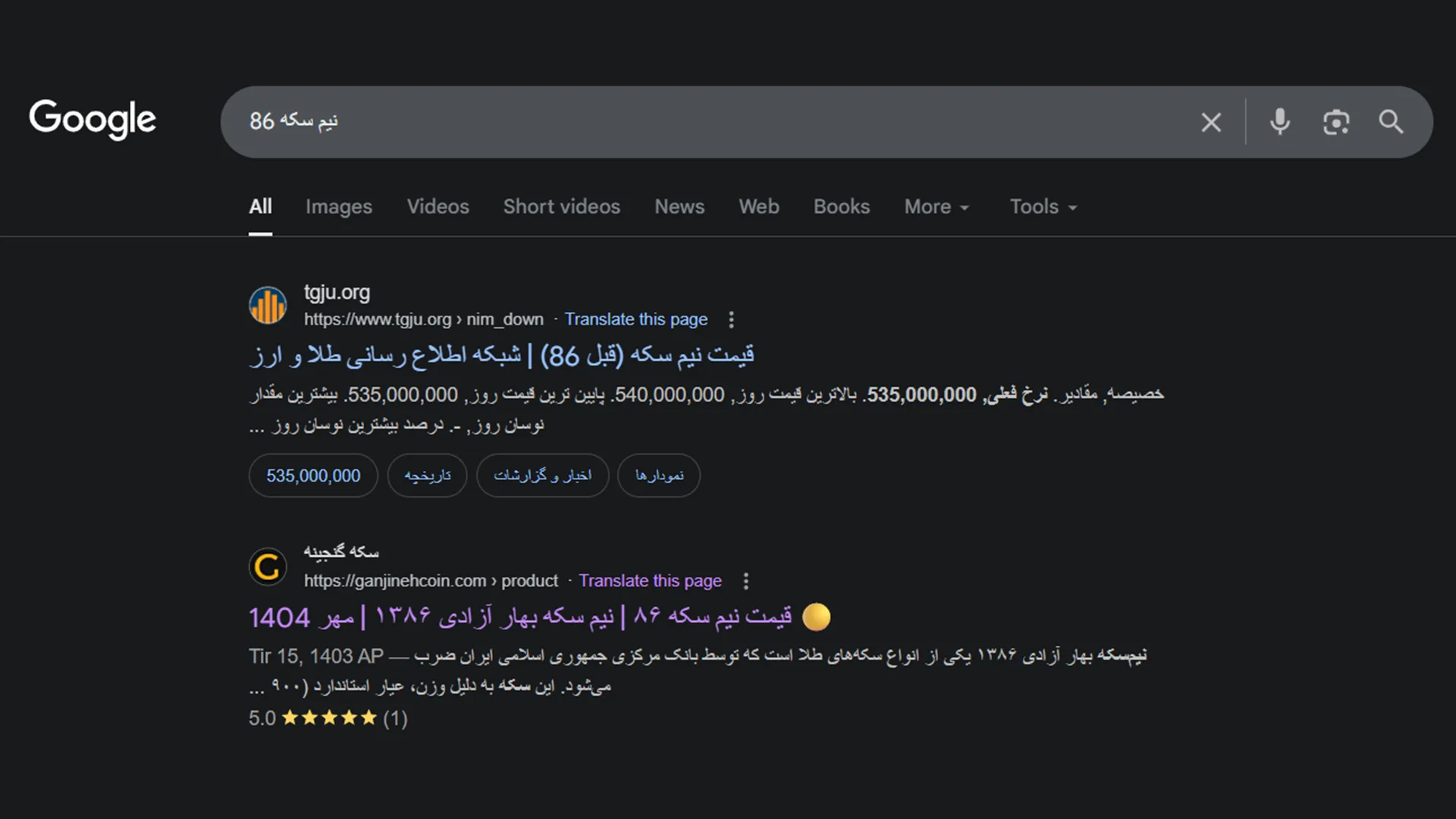Click the Ganjineh coin site favicon
Viewport: 1456px width, 819px height.
pyautogui.click(x=268, y=567)
